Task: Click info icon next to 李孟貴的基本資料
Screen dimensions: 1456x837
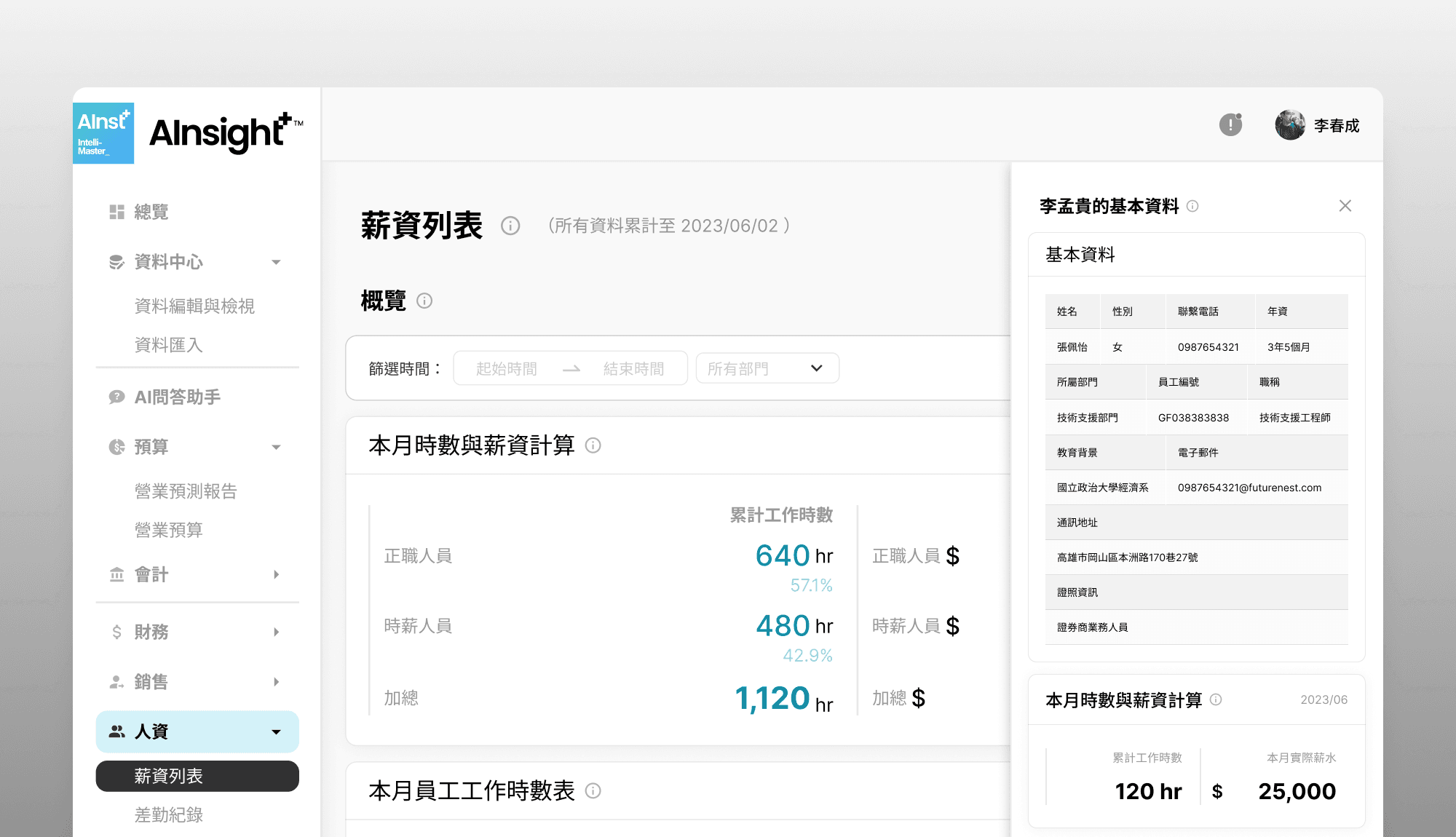Action: [1192, 206]
